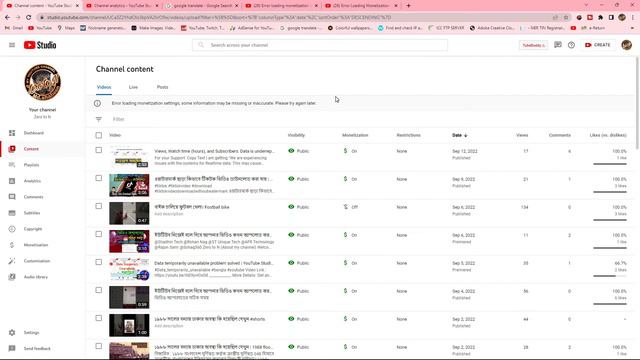Switch to the Videos tab

pos(104,87)
